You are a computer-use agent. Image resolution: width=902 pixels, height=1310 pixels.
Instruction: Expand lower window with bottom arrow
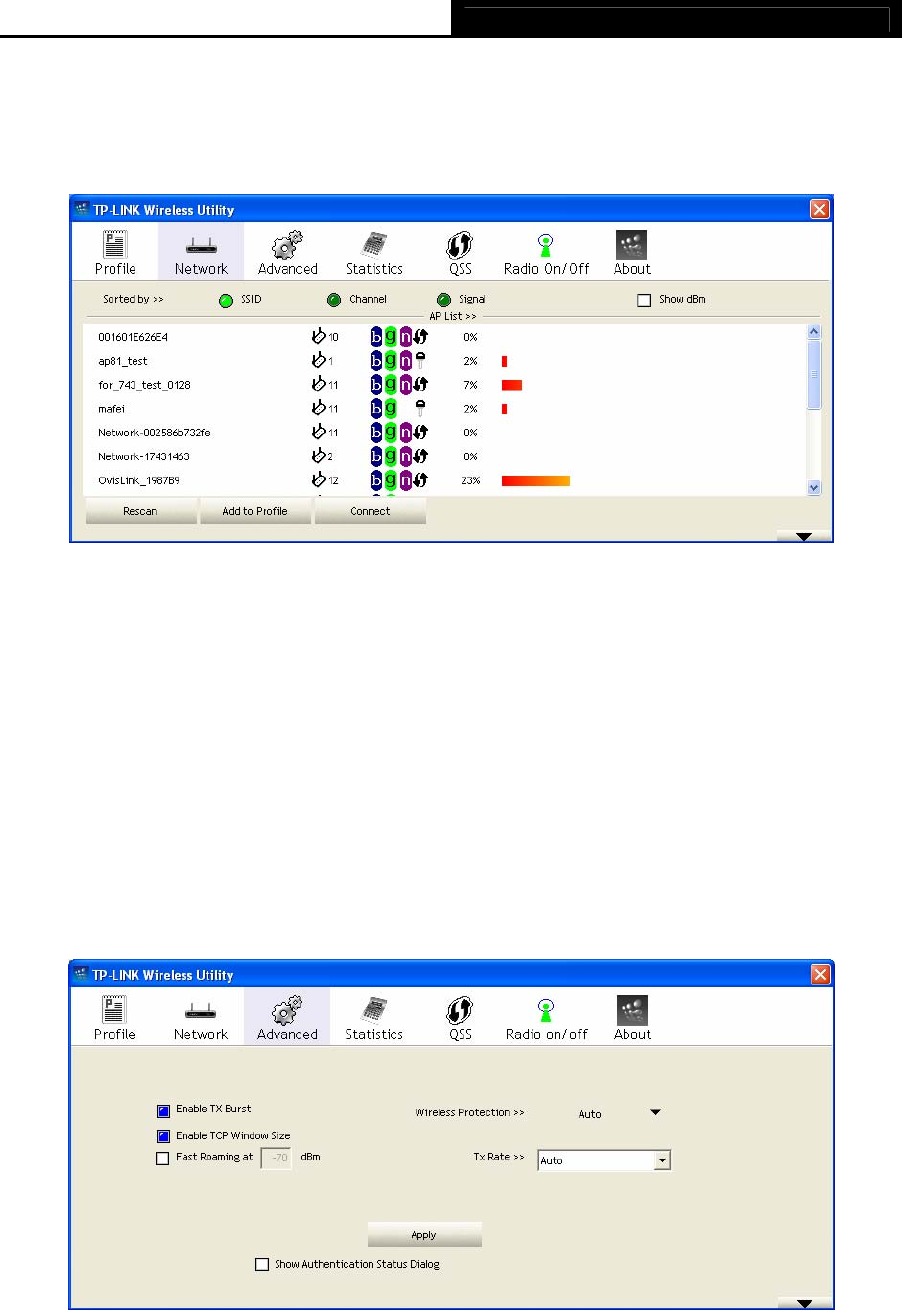click(x=804, y=1303)
